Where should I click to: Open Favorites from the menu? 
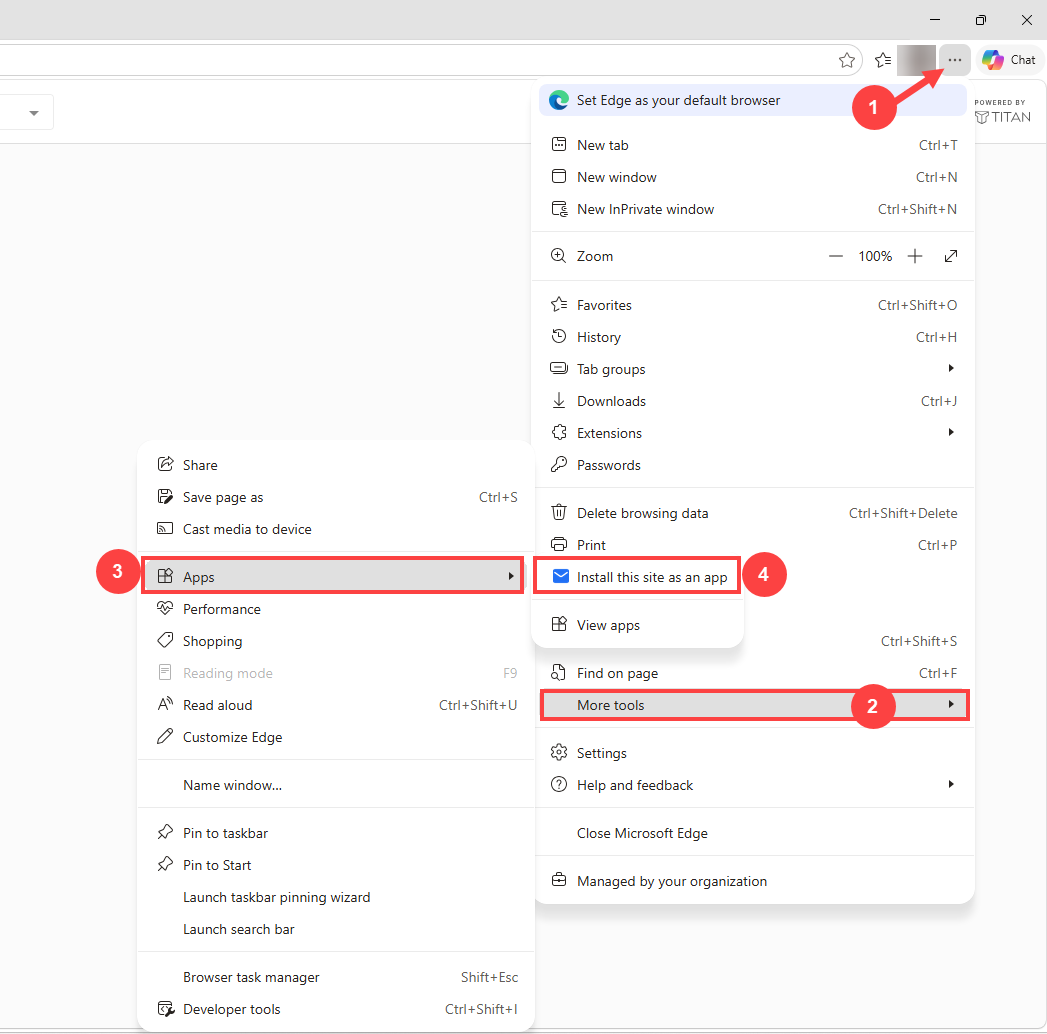click(754, 306)
